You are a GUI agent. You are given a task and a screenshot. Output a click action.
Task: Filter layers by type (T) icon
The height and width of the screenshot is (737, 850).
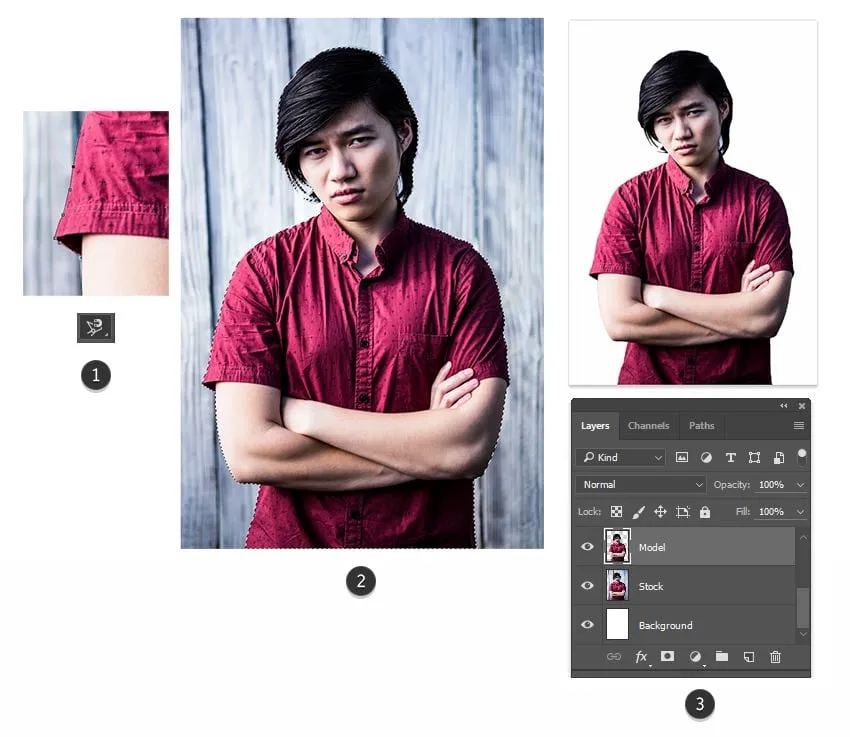click(730, 457)
